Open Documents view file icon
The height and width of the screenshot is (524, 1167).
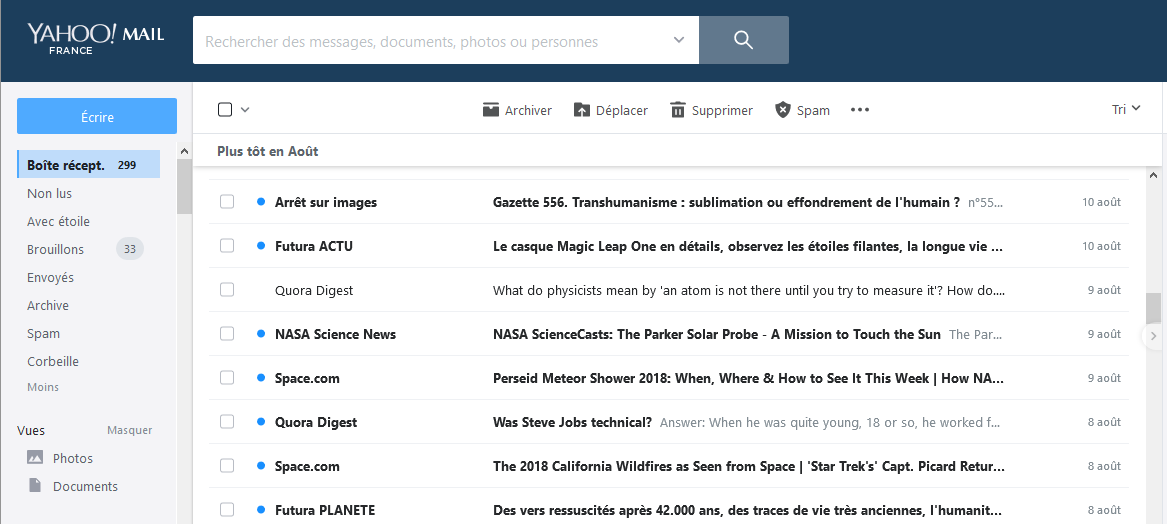[x=34, y=485]
